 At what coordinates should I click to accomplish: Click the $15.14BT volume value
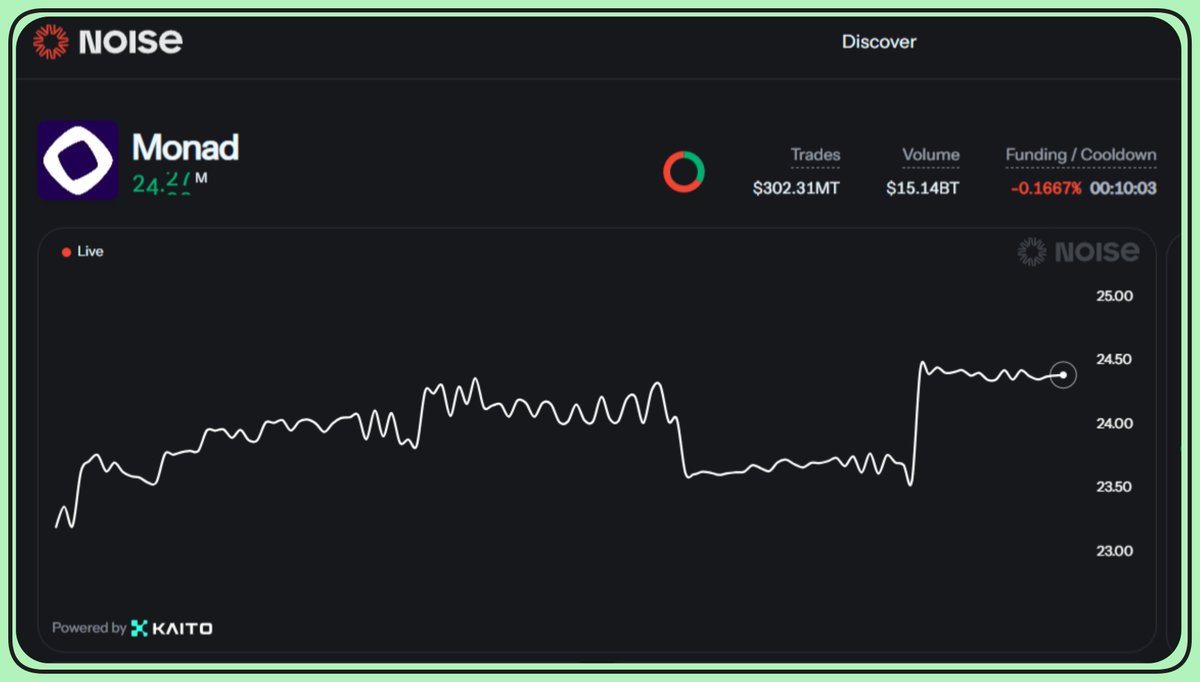coord(922,187)
